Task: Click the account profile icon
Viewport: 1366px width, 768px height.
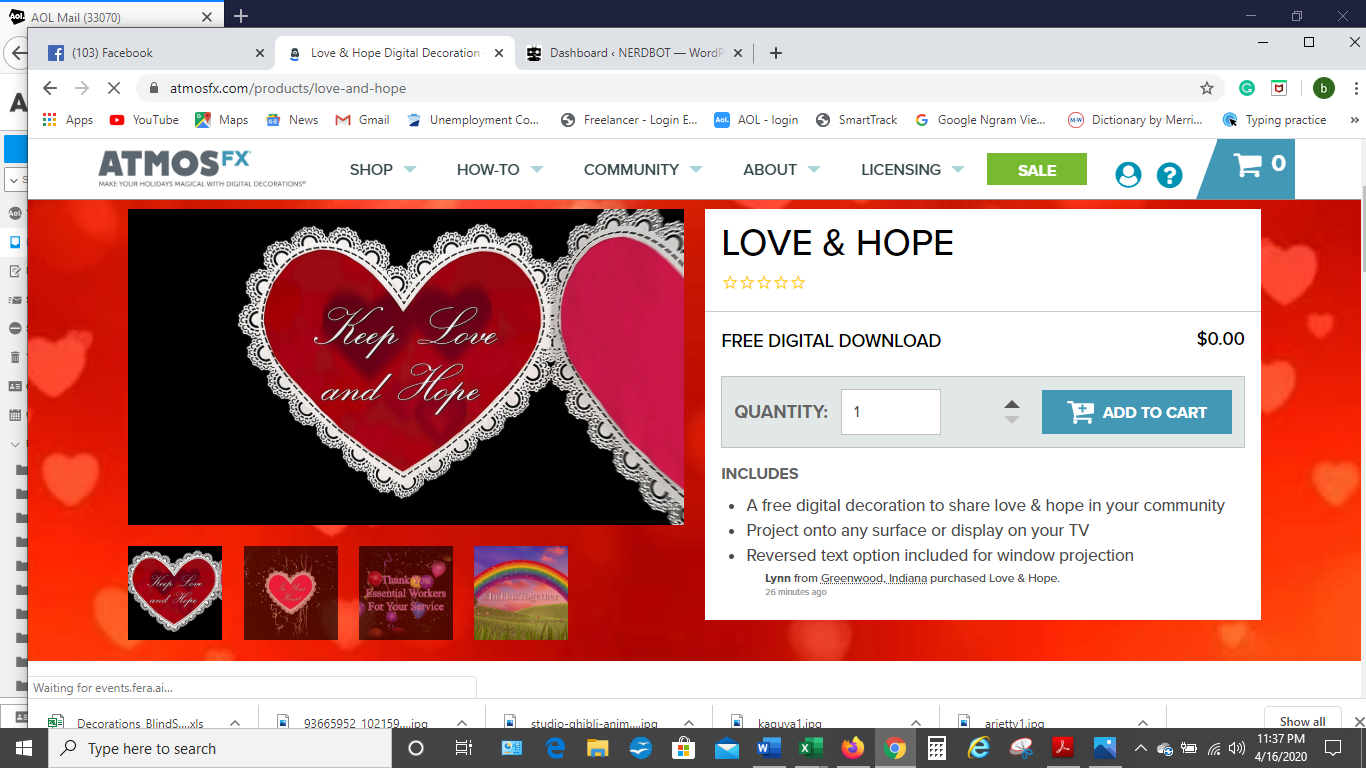Action: pyautogui.click(x=1128, y=173)
